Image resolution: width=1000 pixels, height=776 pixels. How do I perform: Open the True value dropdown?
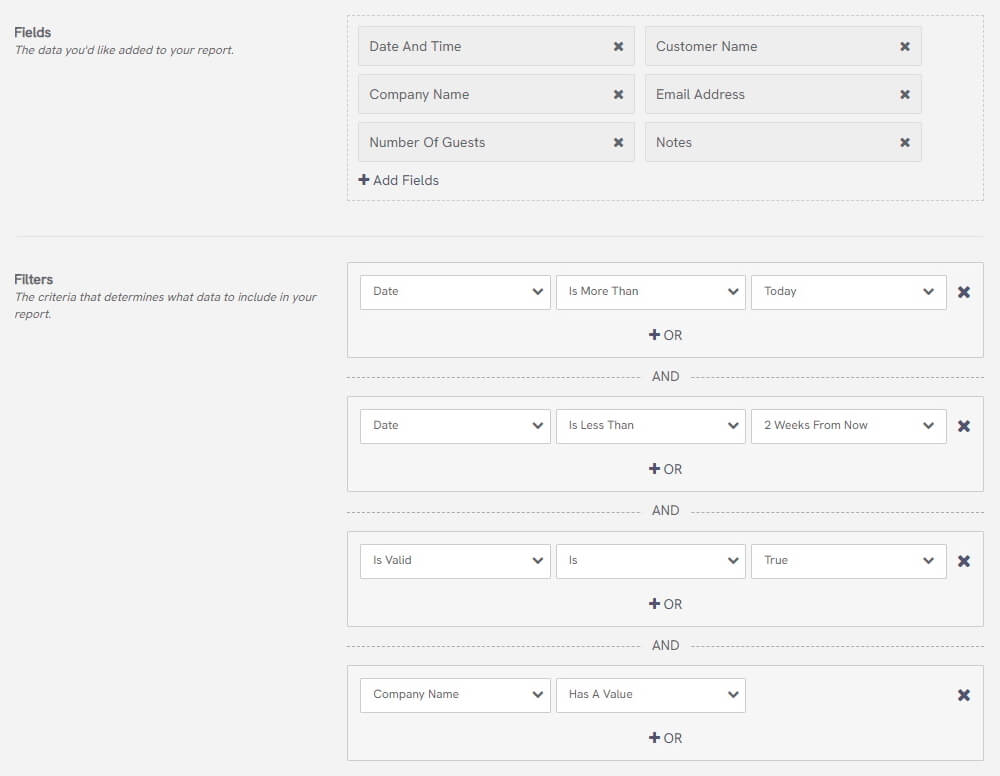pos(848,561)
